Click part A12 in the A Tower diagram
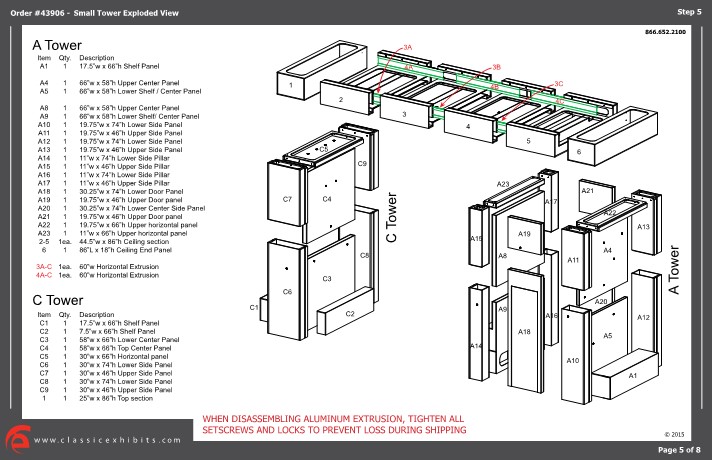 click(x=642, y=318)
